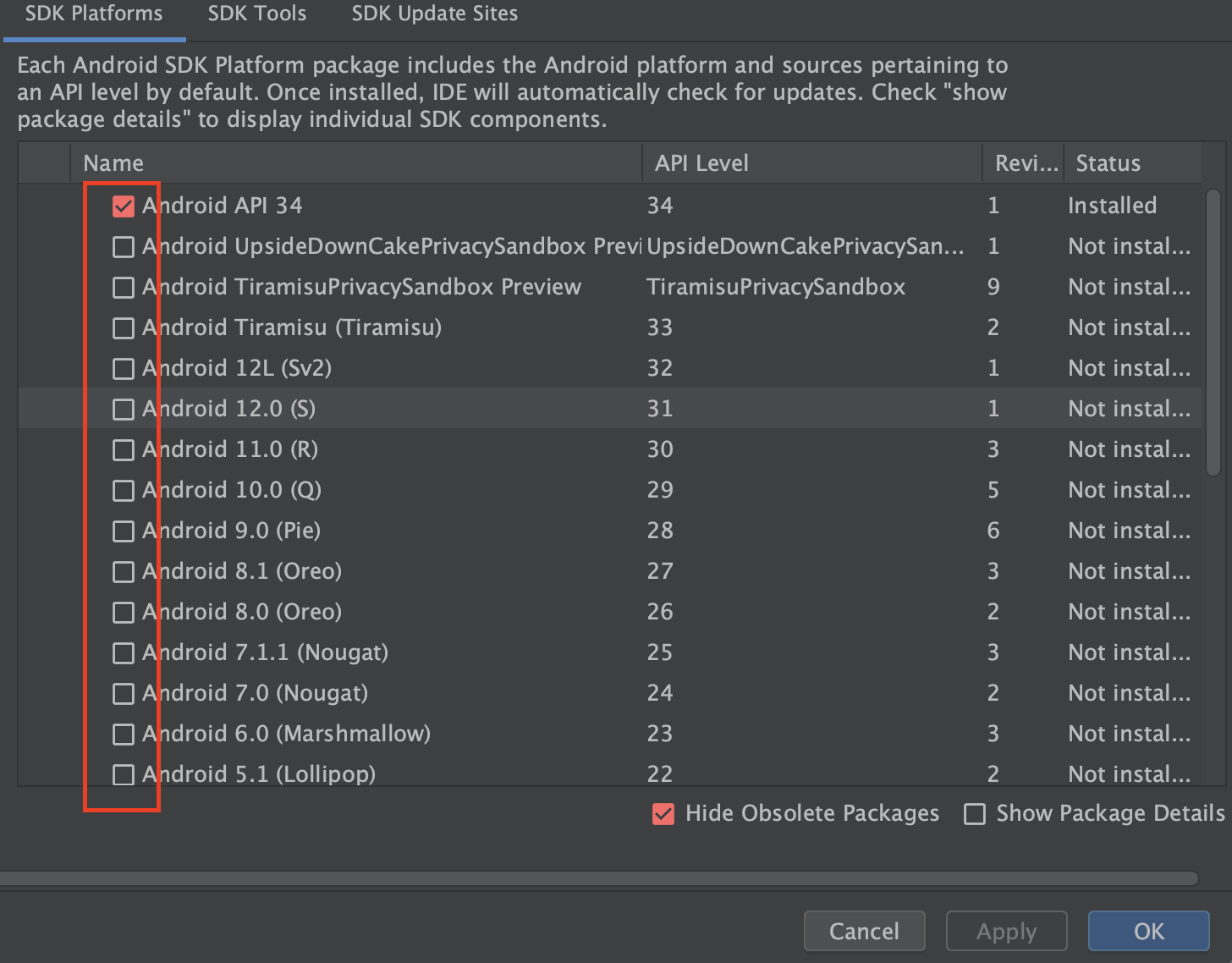This screenshot has height=963, width=1232.
Task: Click the API level '27' cell
Action: click(x=660, y=571)
